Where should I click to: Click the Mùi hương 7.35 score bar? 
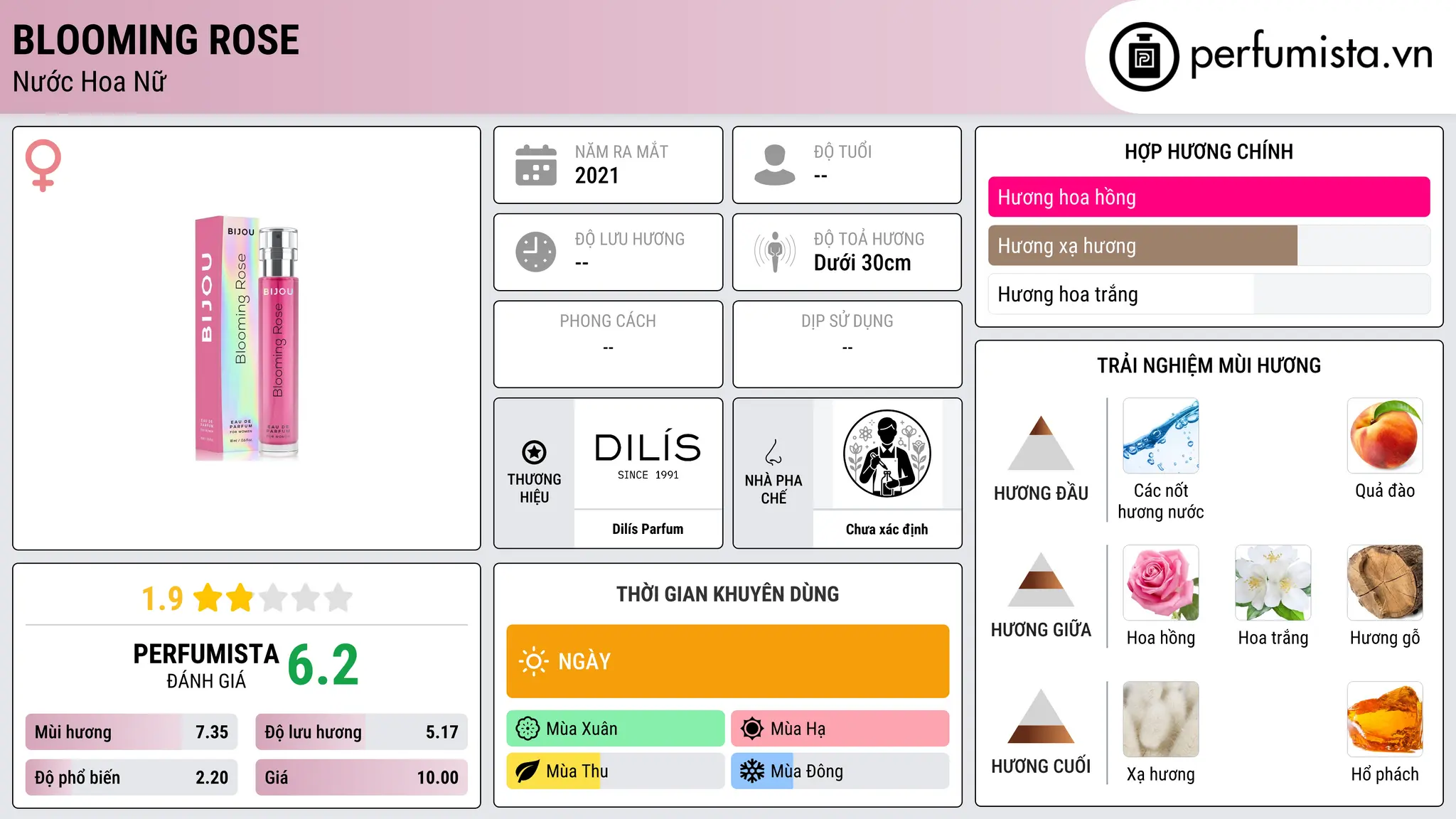coord(132,732)
